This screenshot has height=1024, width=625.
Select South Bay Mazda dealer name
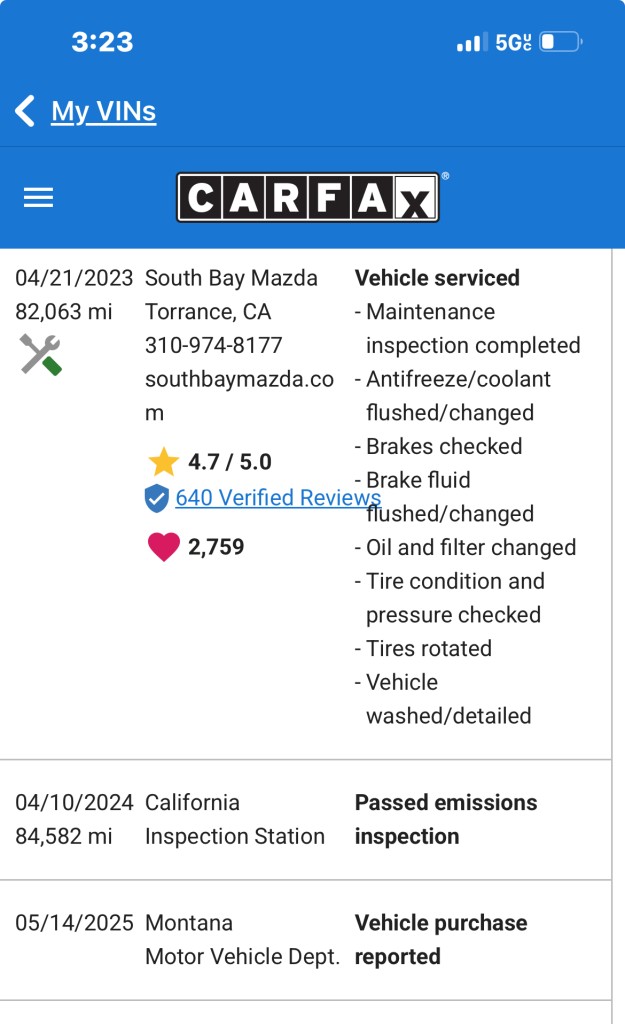tap(231, 278)
